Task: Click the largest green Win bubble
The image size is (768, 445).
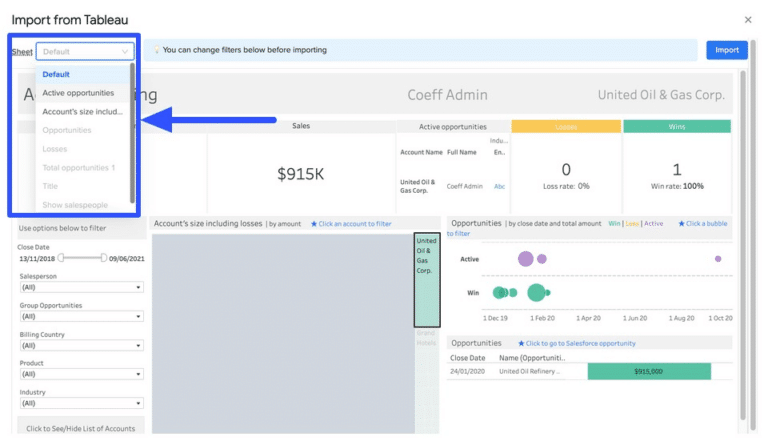Action: click(x=536, y=292)
